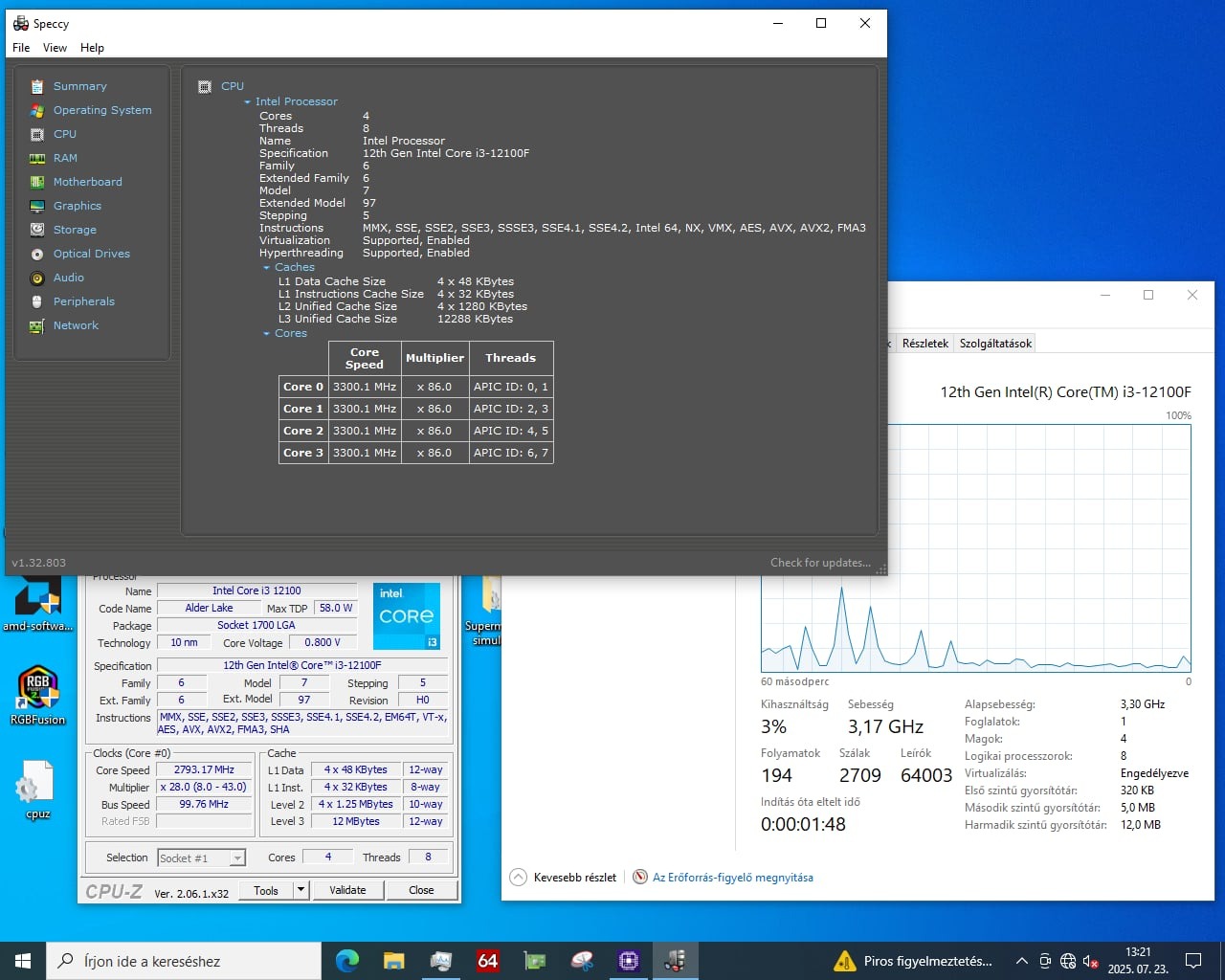Launch Microsoft Edge from the taskbar

click(x=346, y=960)
